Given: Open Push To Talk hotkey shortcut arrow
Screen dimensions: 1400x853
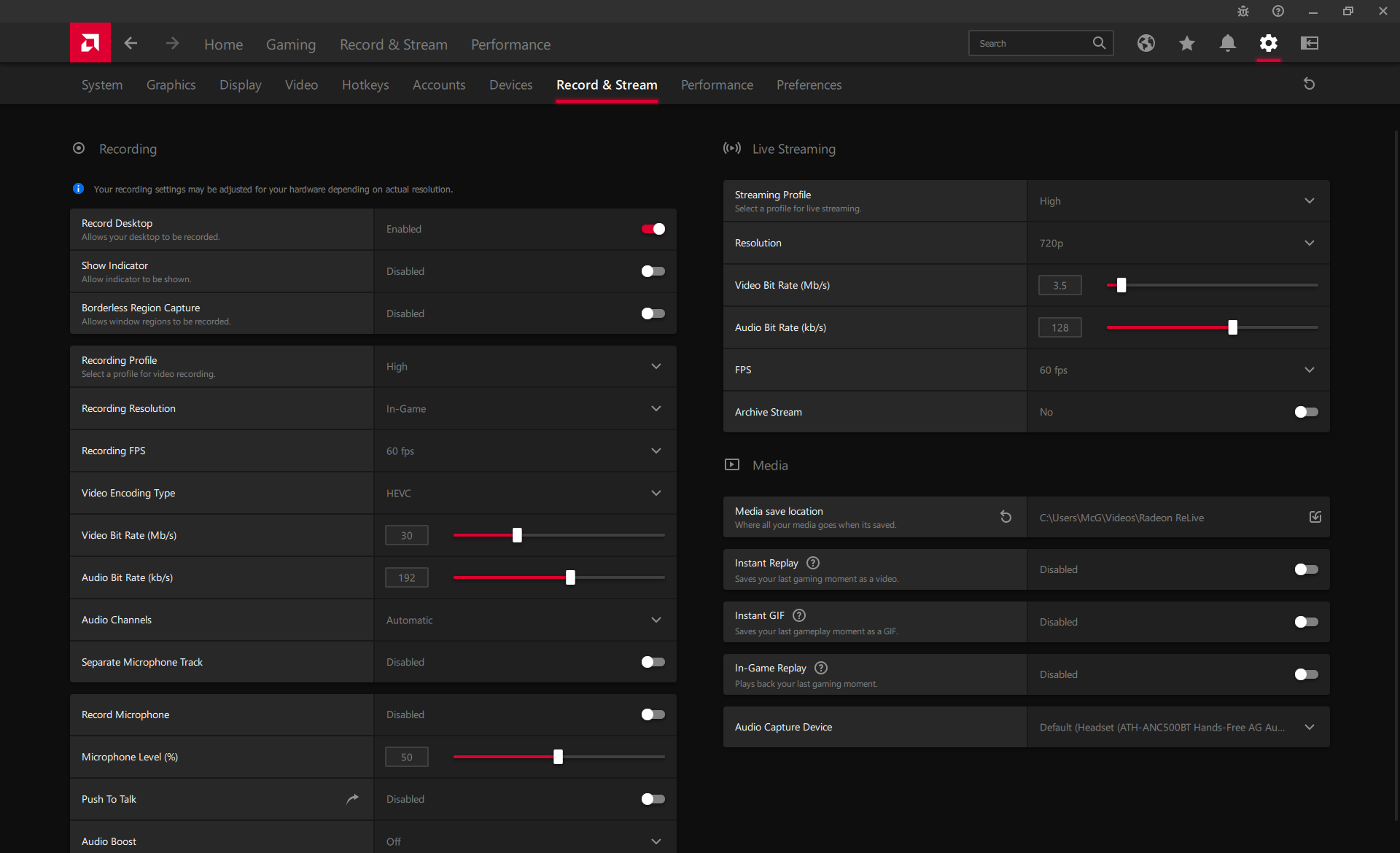Looking at the screenshot, I should pyautogui.click(x=352, y=799).
